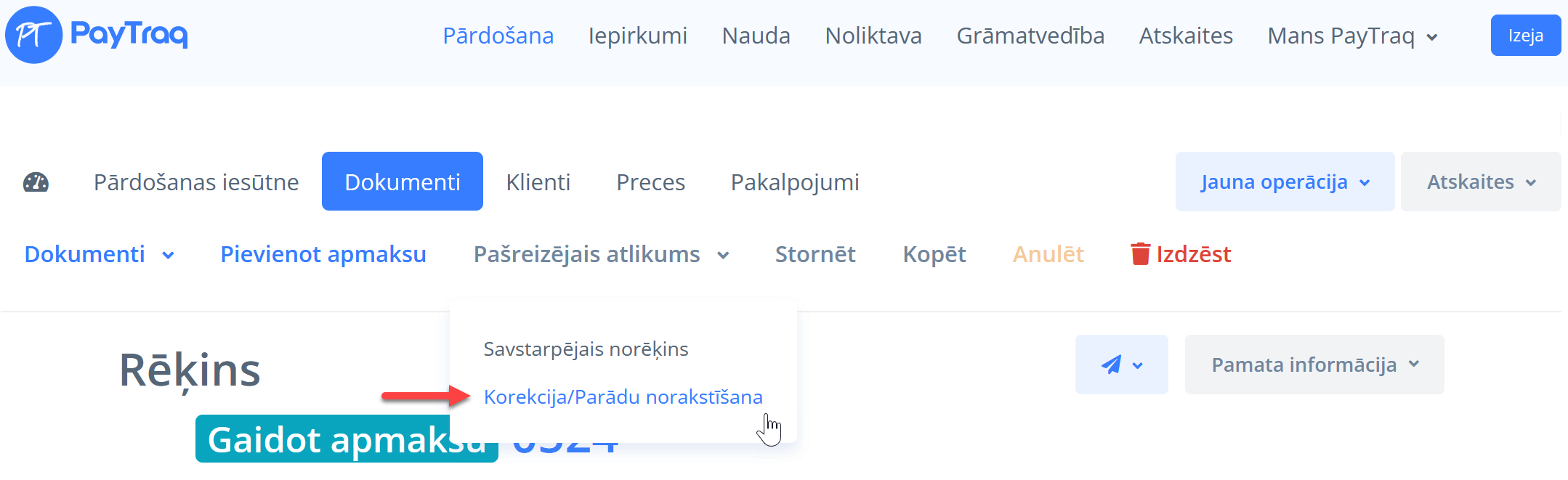
Task: Click the paper plane send icon
Action: [1112, 365]
